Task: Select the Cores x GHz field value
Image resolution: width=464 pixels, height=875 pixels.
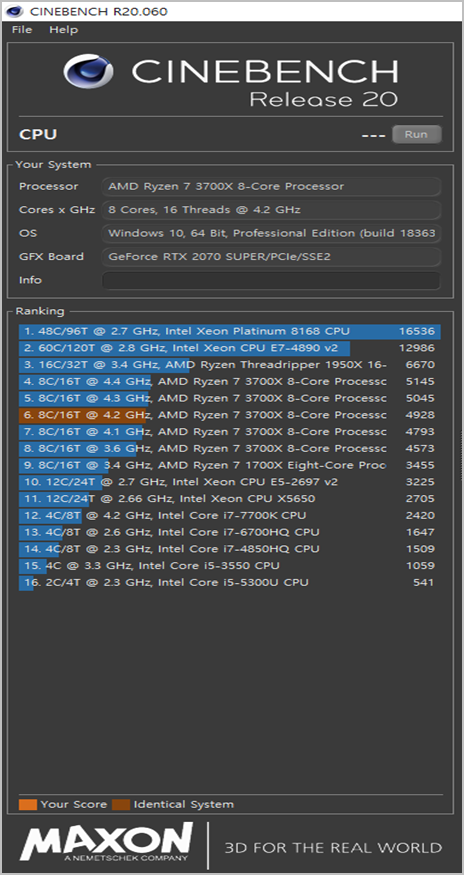Action: 271,210
